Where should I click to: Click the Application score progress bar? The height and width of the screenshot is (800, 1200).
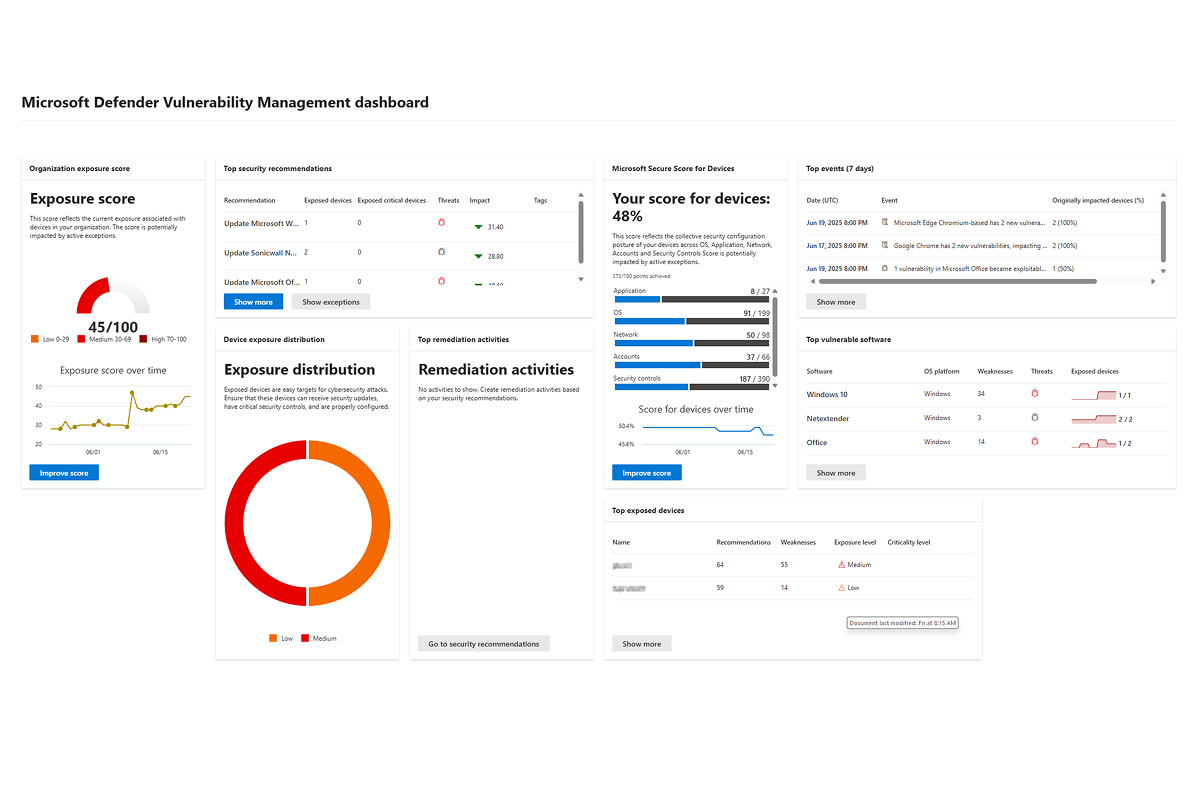(x=691, y=299)
